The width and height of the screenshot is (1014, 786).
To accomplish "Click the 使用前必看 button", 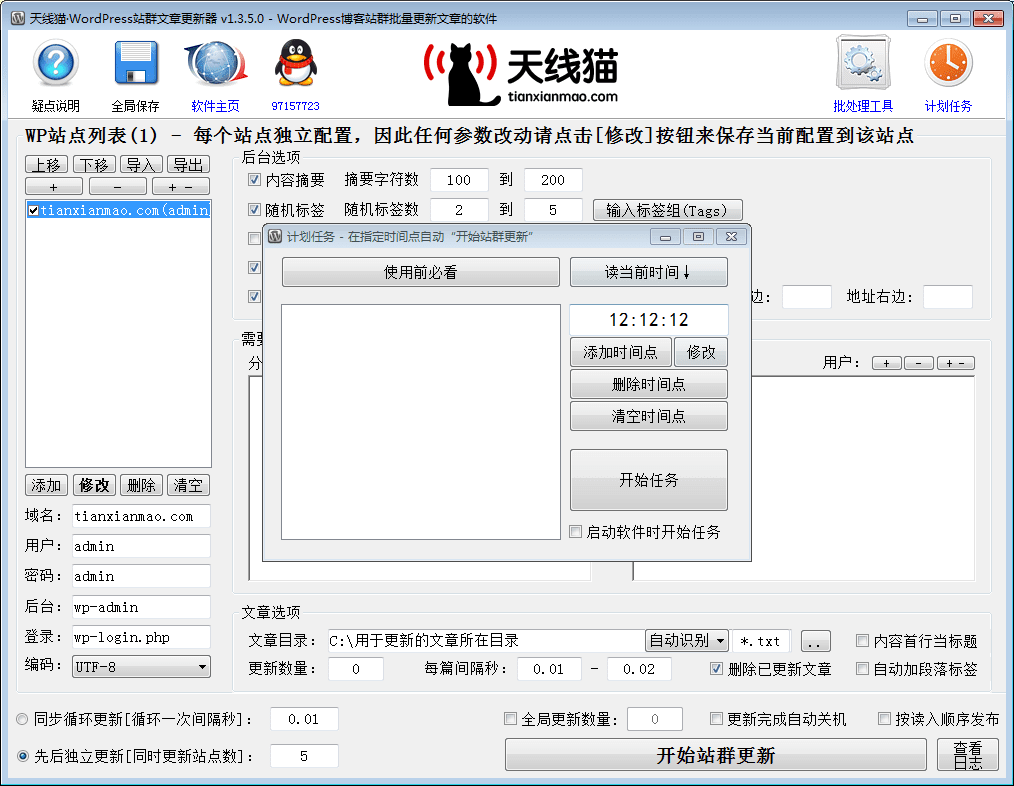I will coord(421,272).
